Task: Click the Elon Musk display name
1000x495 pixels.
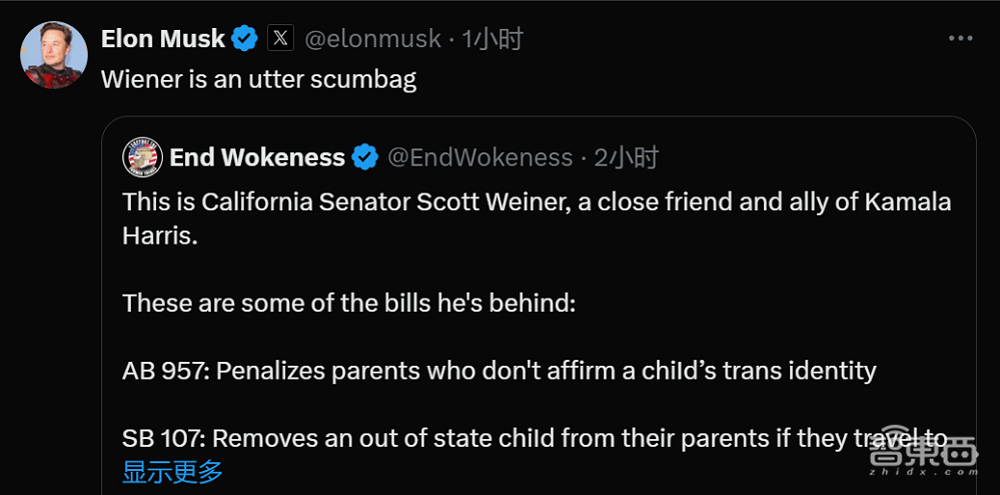Action: click(x=163, y=39)
